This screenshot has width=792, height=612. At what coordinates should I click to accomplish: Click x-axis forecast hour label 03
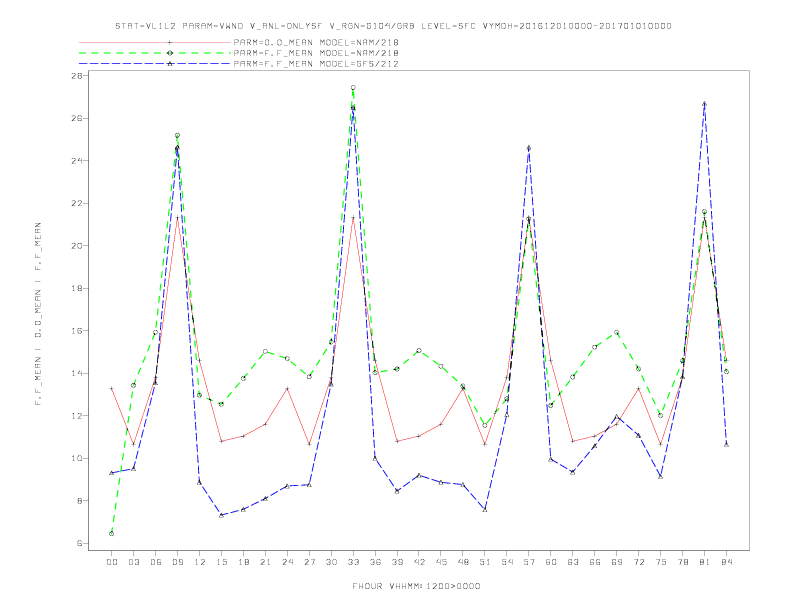(133, 562)
